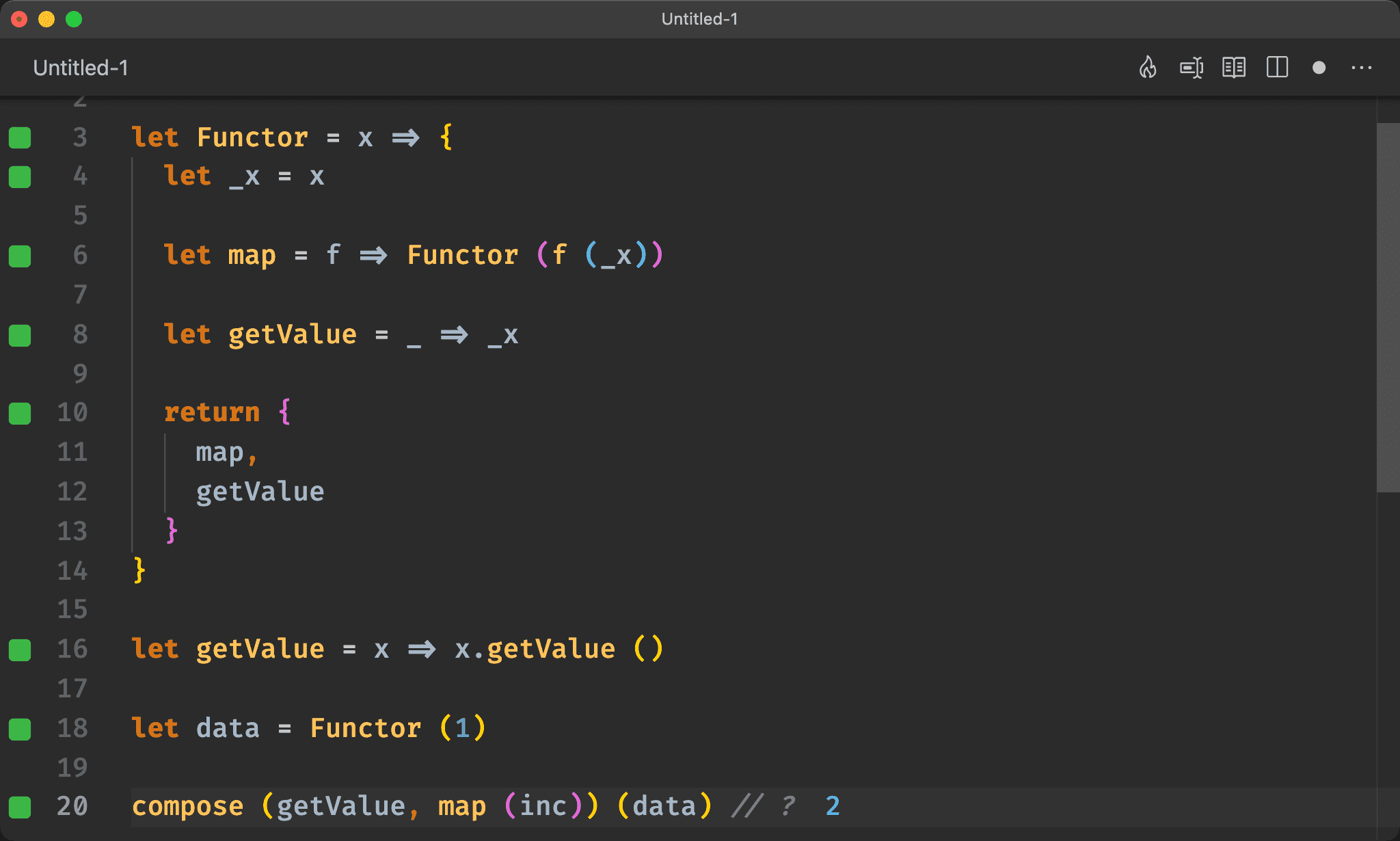Click the '_x' variable on line 4
Image resolution: width=1400 pixels, height=841 pixels.
[245, 177]
